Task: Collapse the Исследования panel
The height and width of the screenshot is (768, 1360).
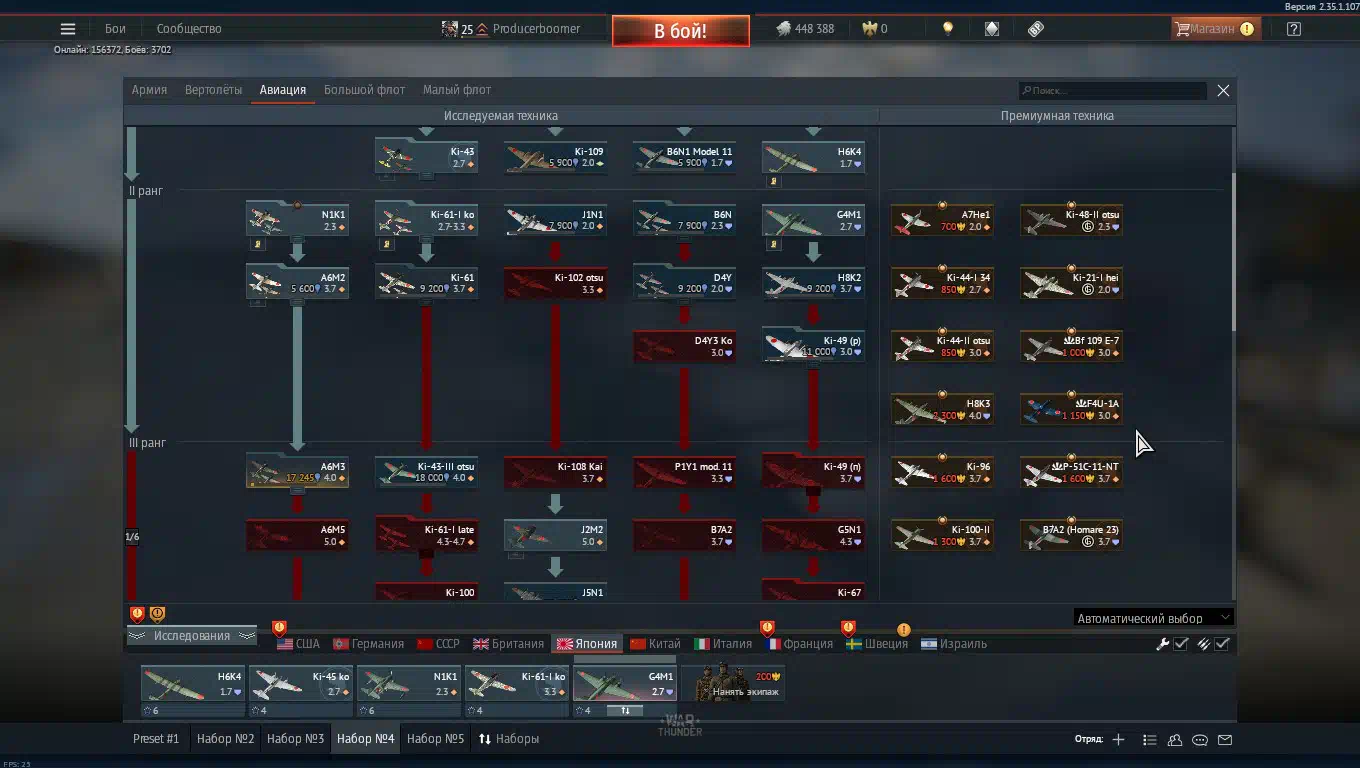Action: pos(191,636)
